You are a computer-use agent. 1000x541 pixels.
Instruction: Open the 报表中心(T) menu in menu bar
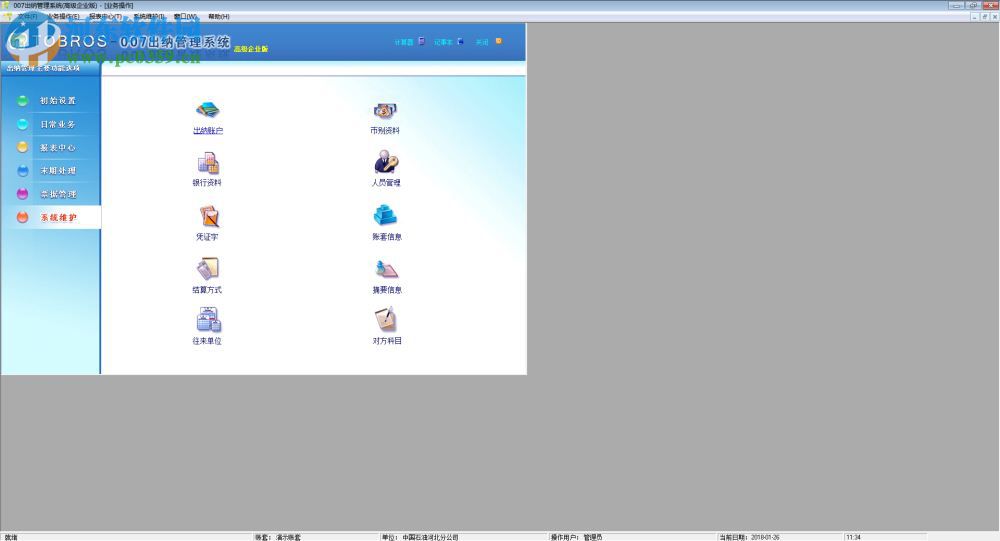pyautogui.click(x=105, y=17)
